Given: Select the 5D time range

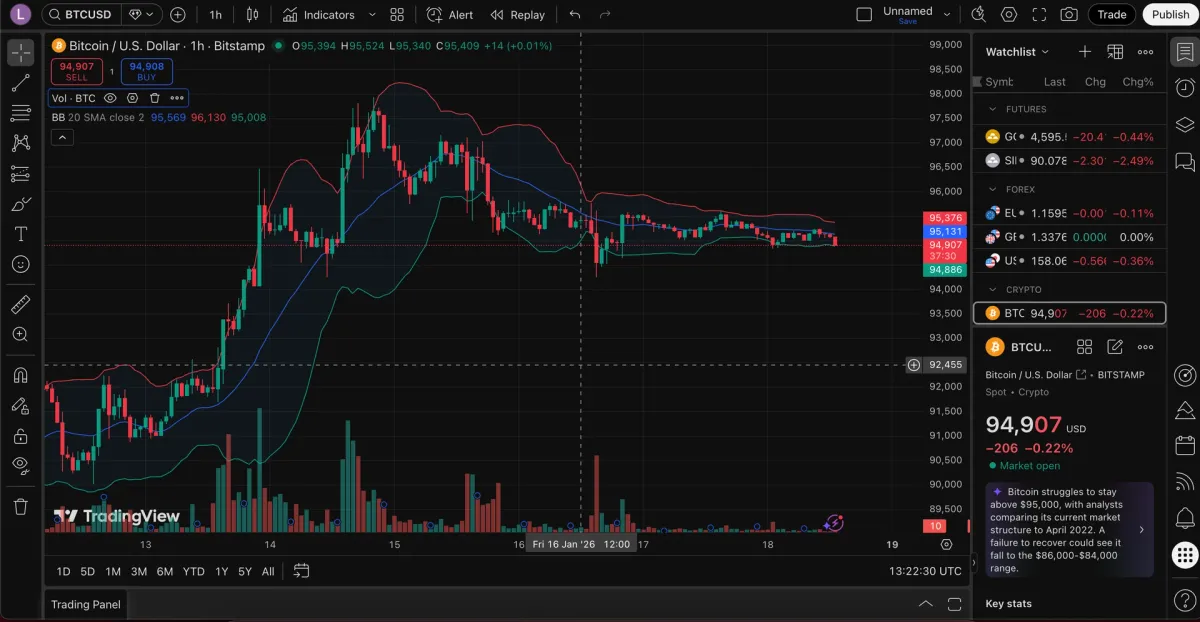Looking at the screenshot, I should pos(88,572).
